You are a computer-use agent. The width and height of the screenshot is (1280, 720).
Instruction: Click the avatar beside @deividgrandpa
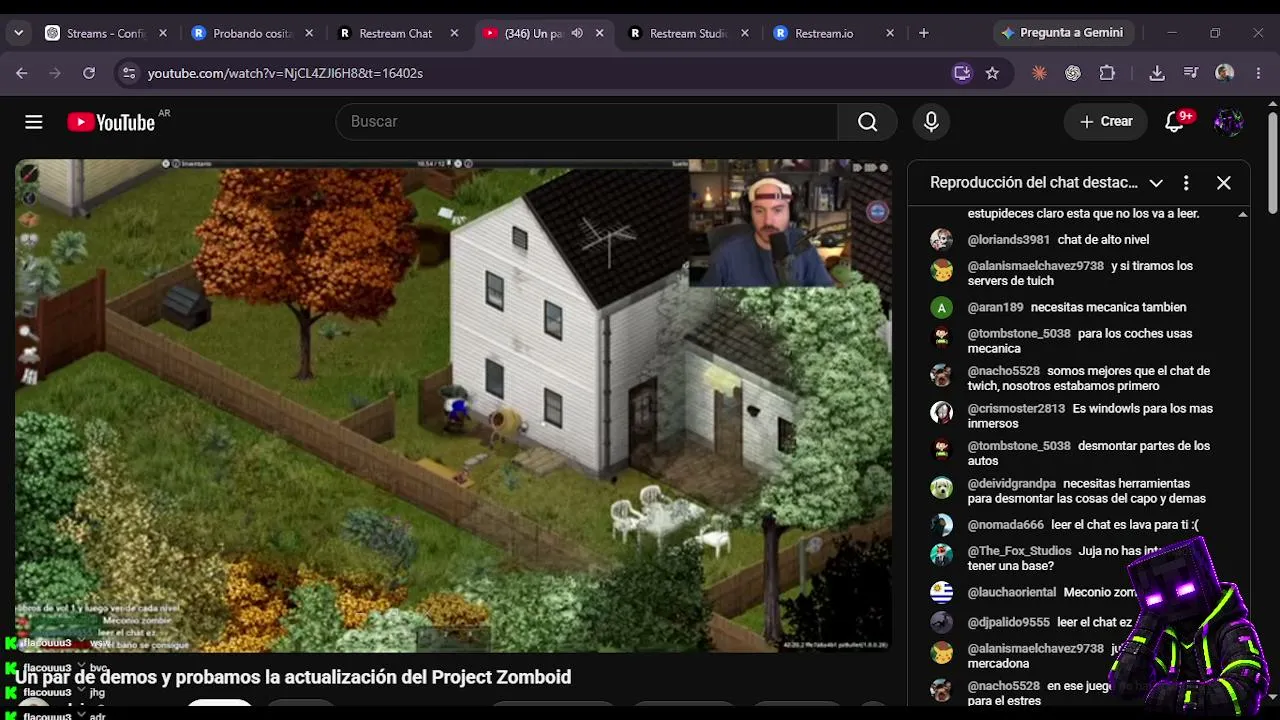pyautogui.click(x=941, y=488)
